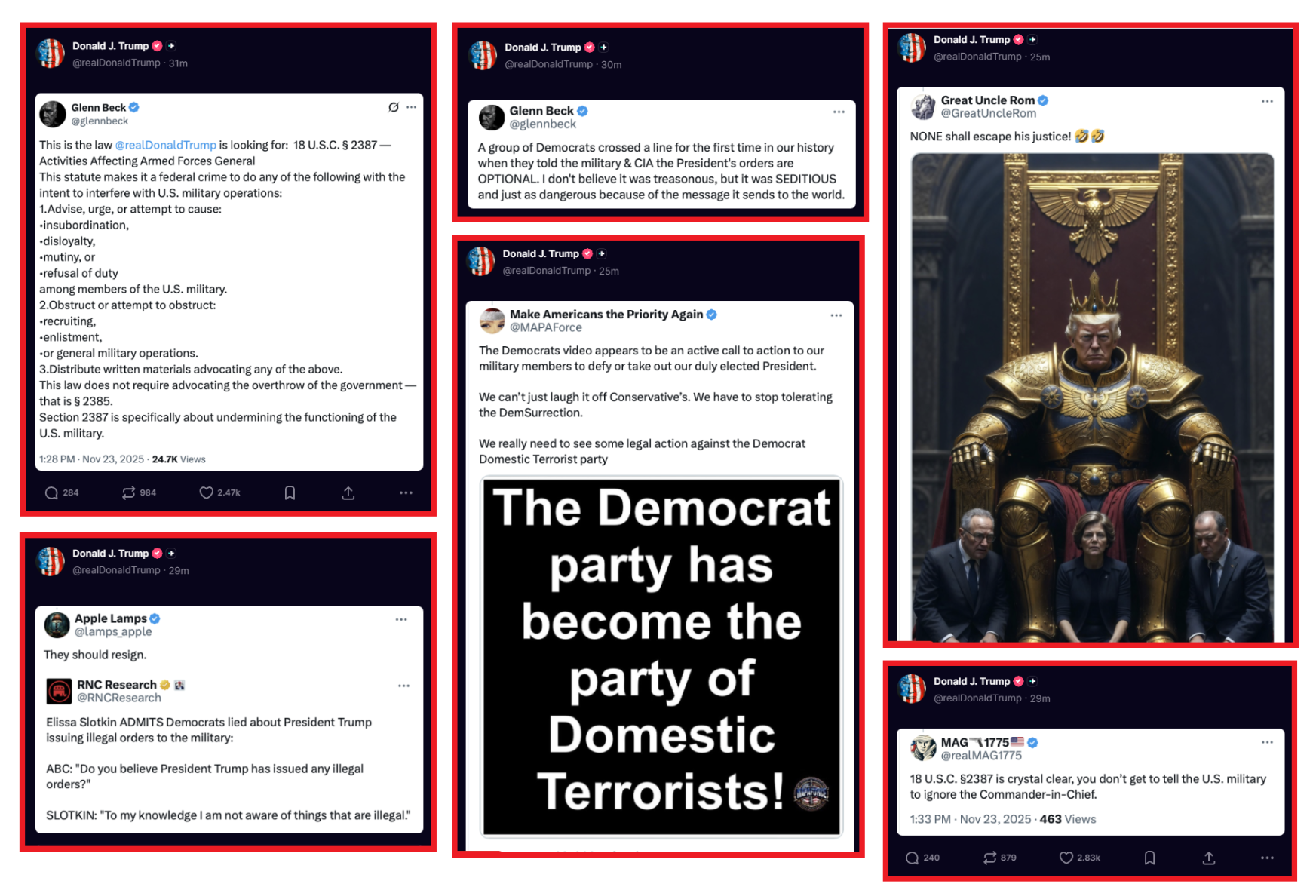Screen dimensions: 1316x896
Task: Open the Domestic Terrorists text image
Action: pos(661,656)
